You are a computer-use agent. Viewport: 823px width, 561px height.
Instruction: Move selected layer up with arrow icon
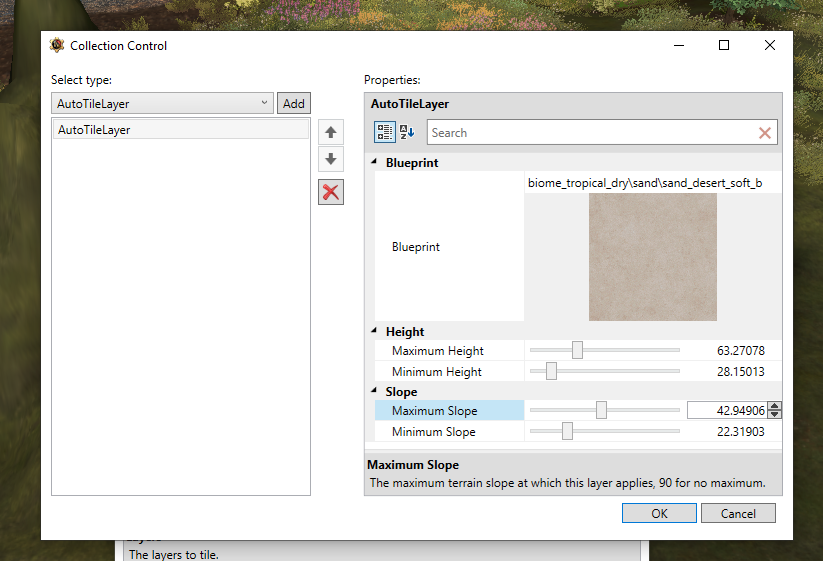click(x=331, y=132)
